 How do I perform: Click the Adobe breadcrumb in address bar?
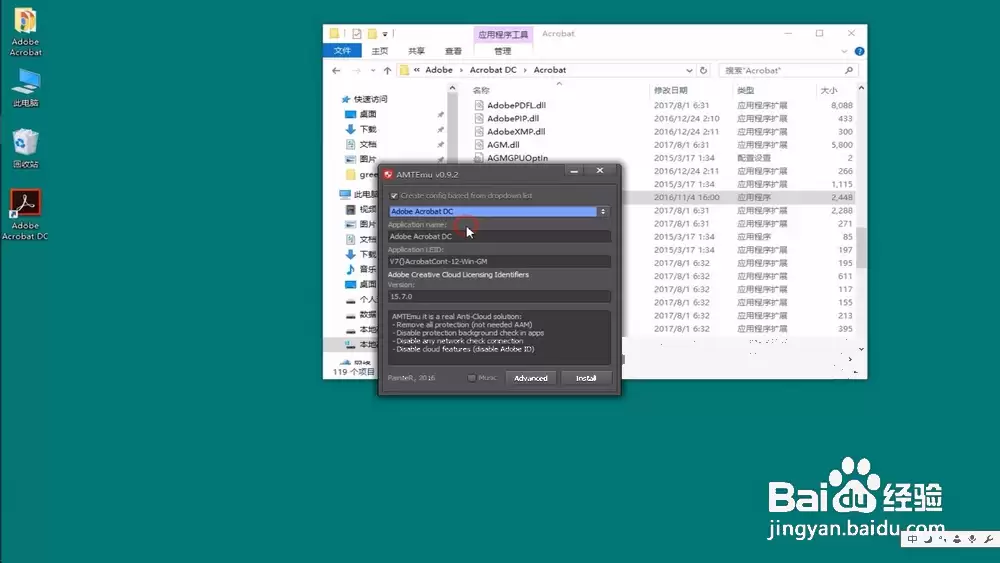[x=439, y=70]
